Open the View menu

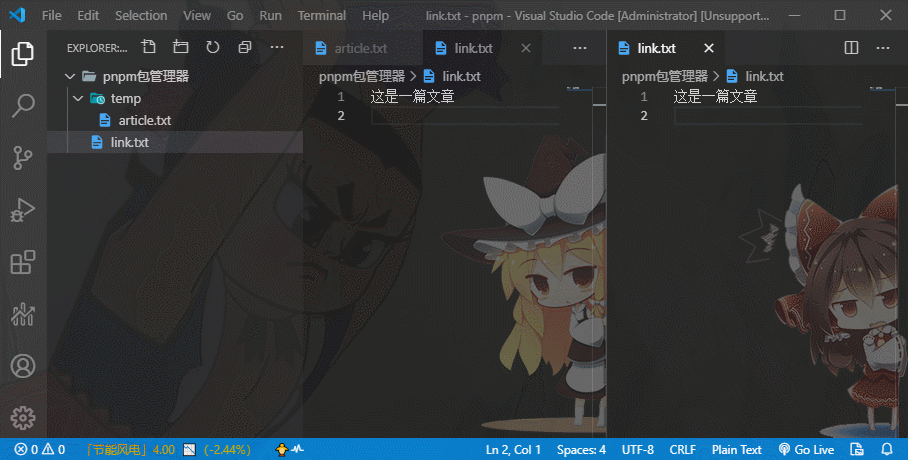click(197, 16)
